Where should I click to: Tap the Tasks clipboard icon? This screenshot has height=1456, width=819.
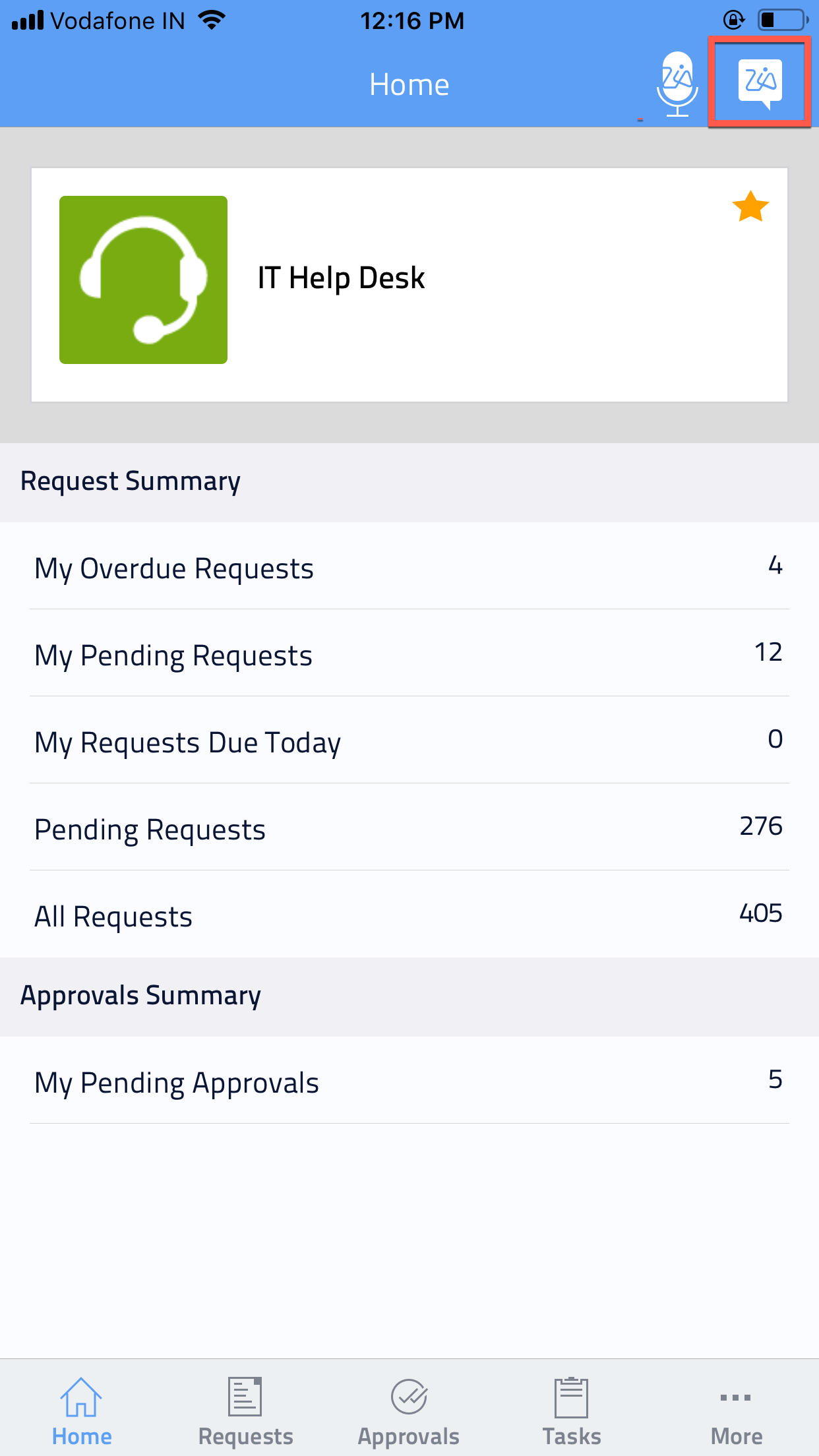pos(571,1397)
